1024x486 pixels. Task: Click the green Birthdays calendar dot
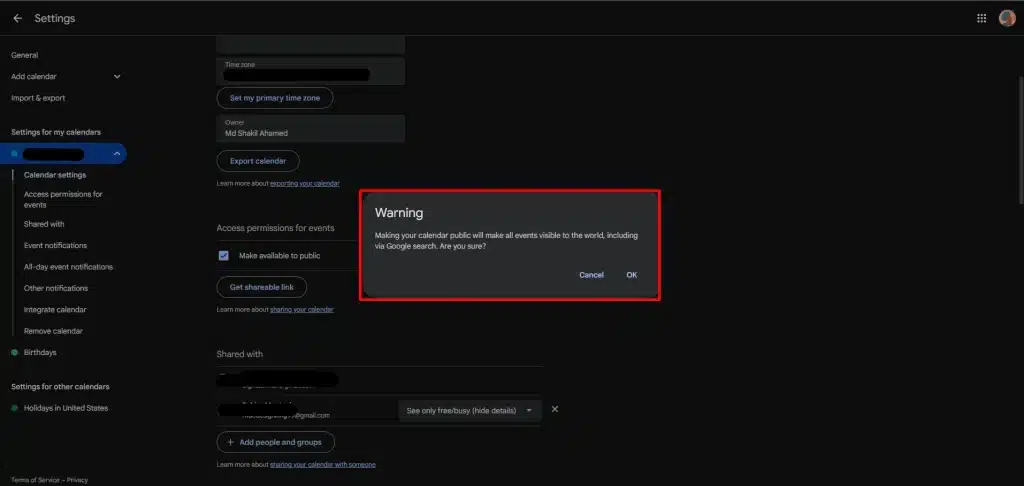point(14,352)
